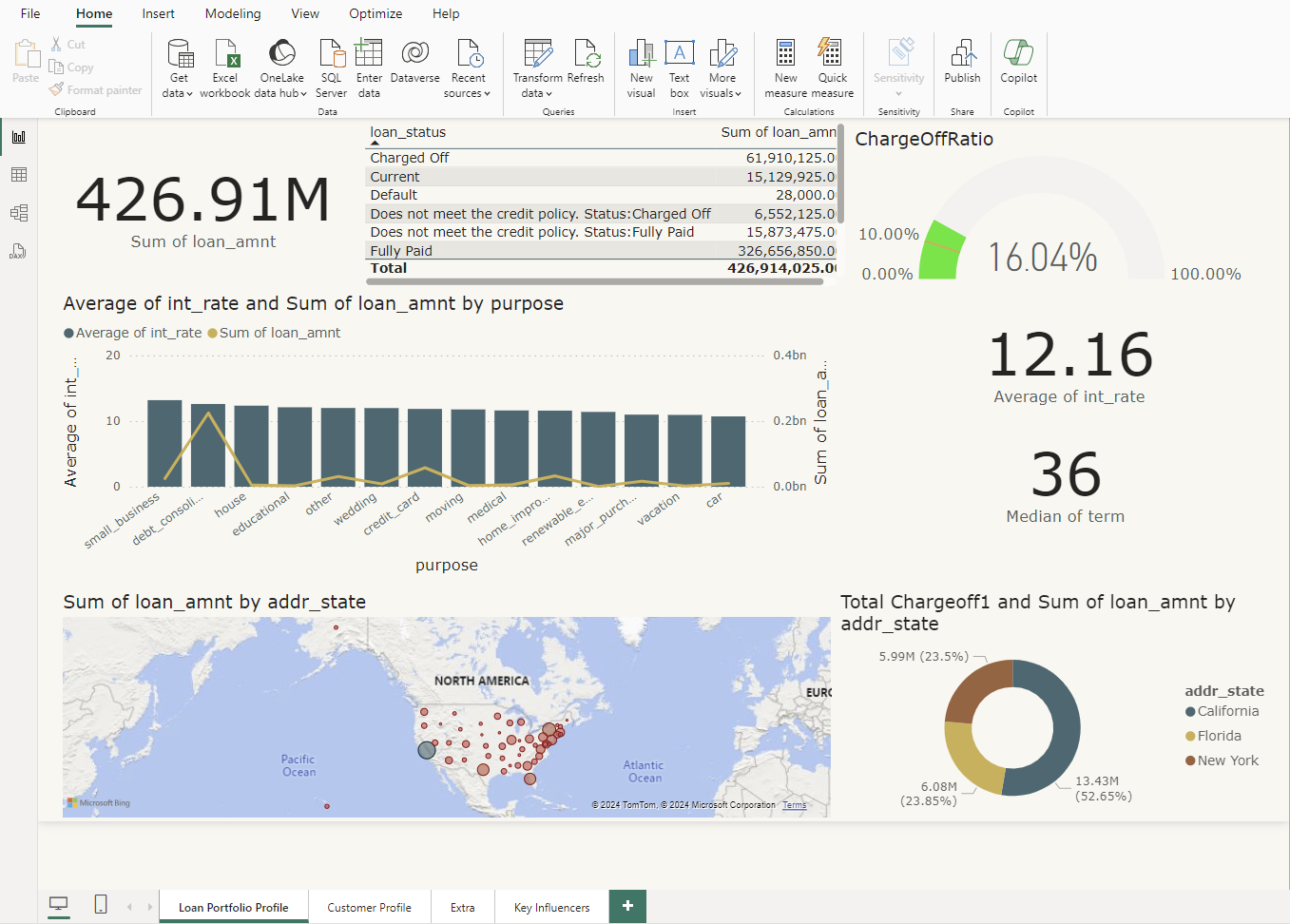The height and width of the screenshot is (924, 1290).
Task: Open map Terms link
Action: 795,805
